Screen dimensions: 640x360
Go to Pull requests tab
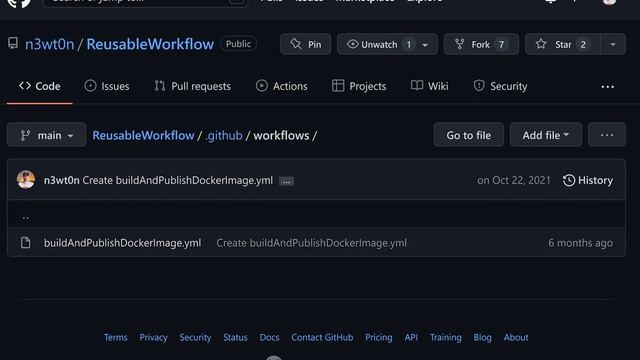click(x=192, y=86)
